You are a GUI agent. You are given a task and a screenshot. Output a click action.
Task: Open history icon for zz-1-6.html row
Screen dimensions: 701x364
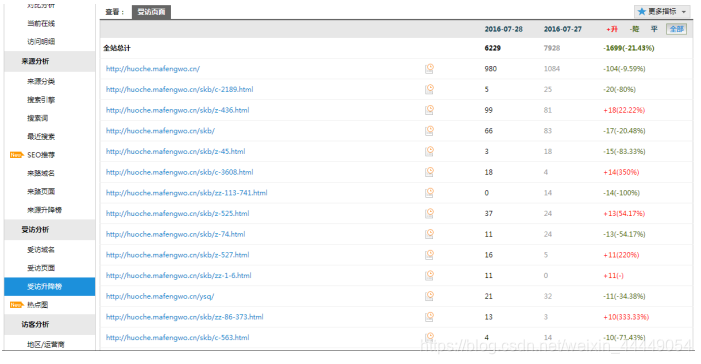(x=429, y=275)
